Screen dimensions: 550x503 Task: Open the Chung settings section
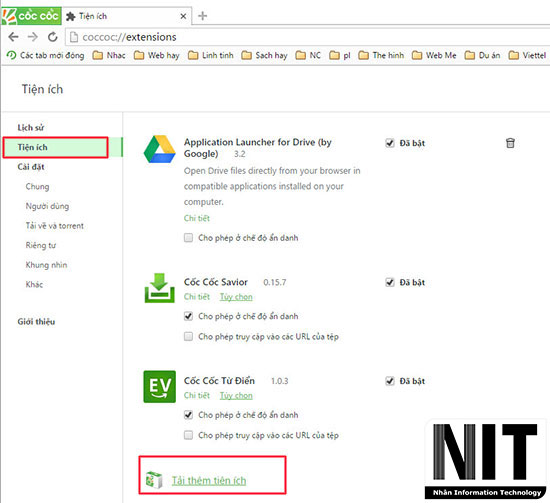[37, 187]
